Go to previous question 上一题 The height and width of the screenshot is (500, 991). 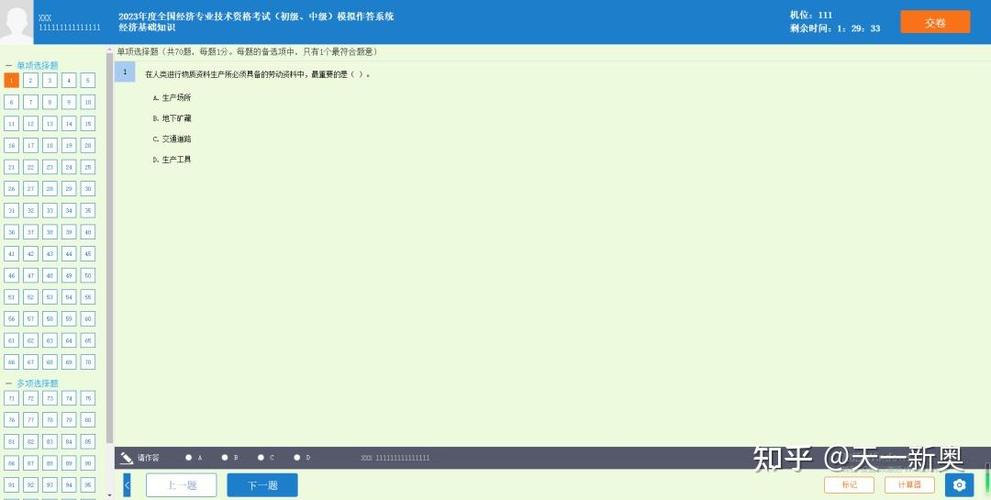click(x=181, y=485)
